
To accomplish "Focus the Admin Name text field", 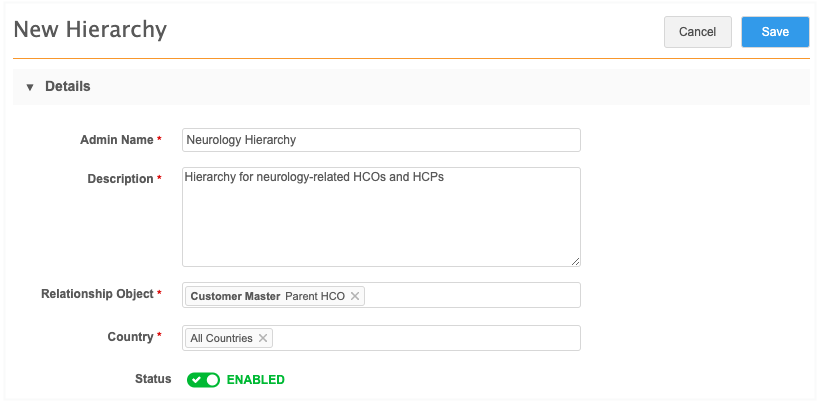I will click(x=381, y=140).
